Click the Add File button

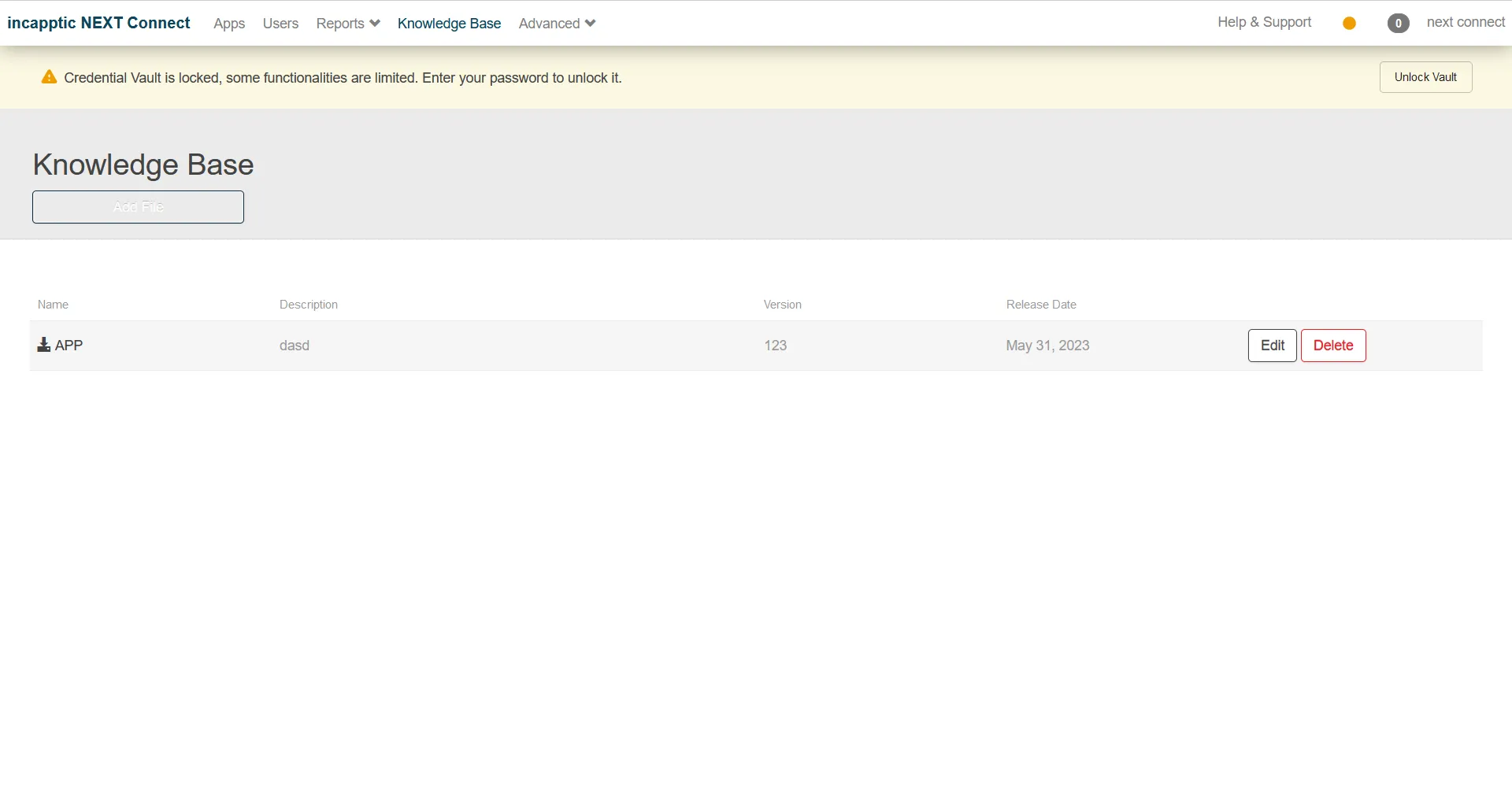(x=138, y=207)
